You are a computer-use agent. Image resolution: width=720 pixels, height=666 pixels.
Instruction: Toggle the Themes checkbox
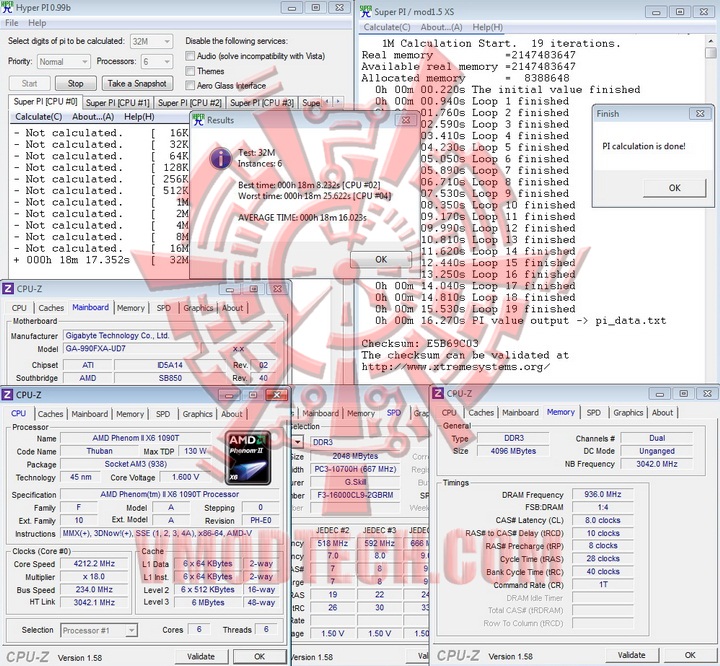(190, 71)
